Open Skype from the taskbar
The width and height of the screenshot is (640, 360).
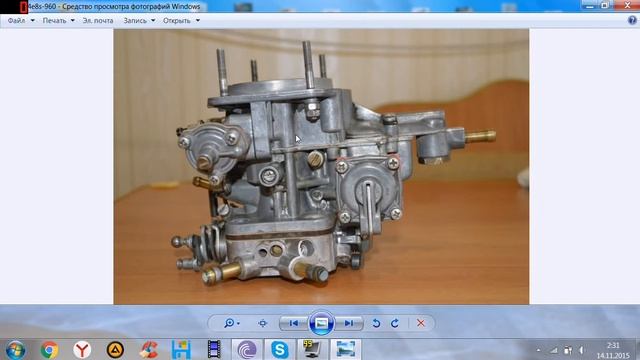pos(280,350)
